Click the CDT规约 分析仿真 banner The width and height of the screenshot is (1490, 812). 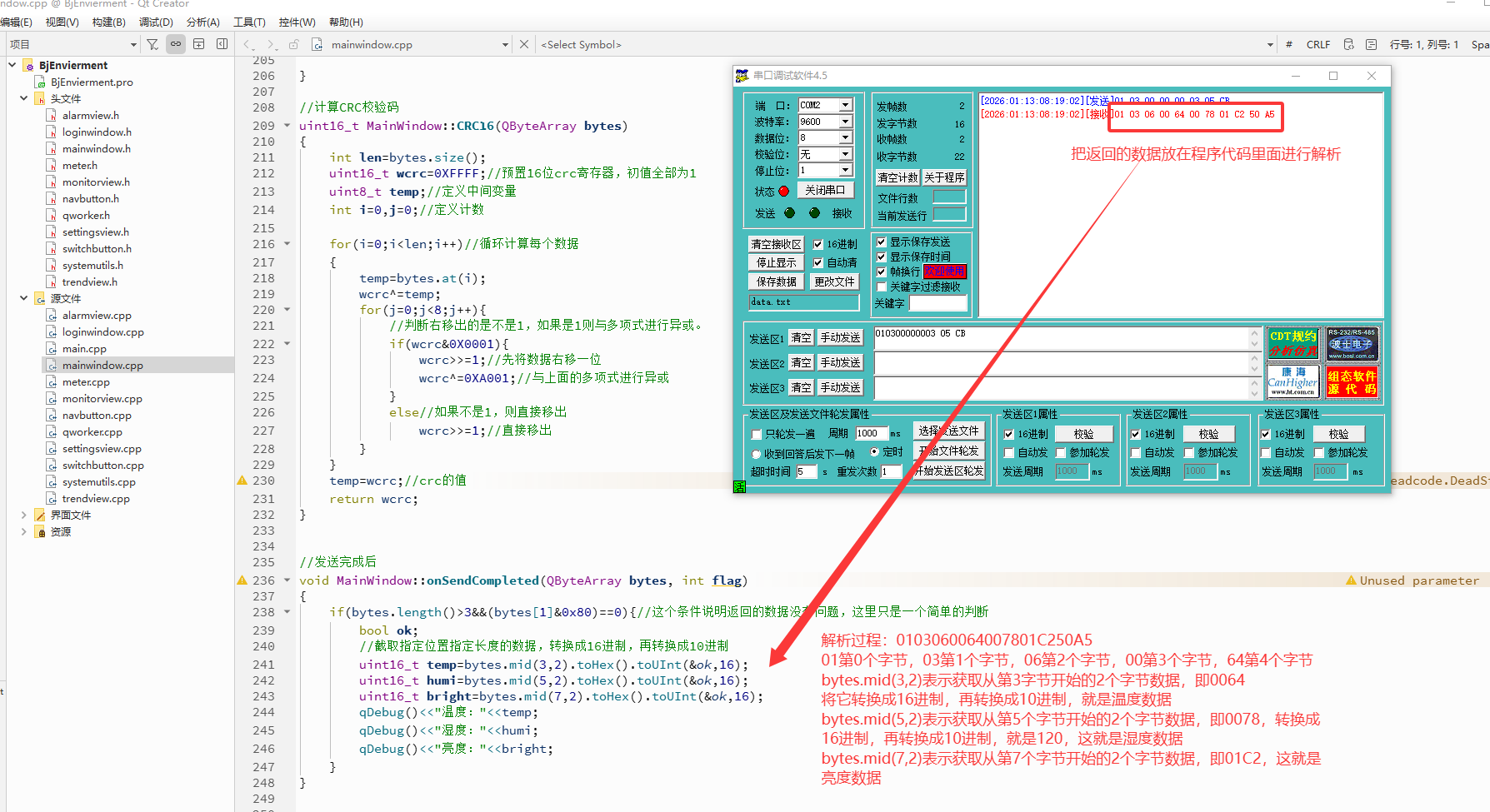(x=1293, y=344)
